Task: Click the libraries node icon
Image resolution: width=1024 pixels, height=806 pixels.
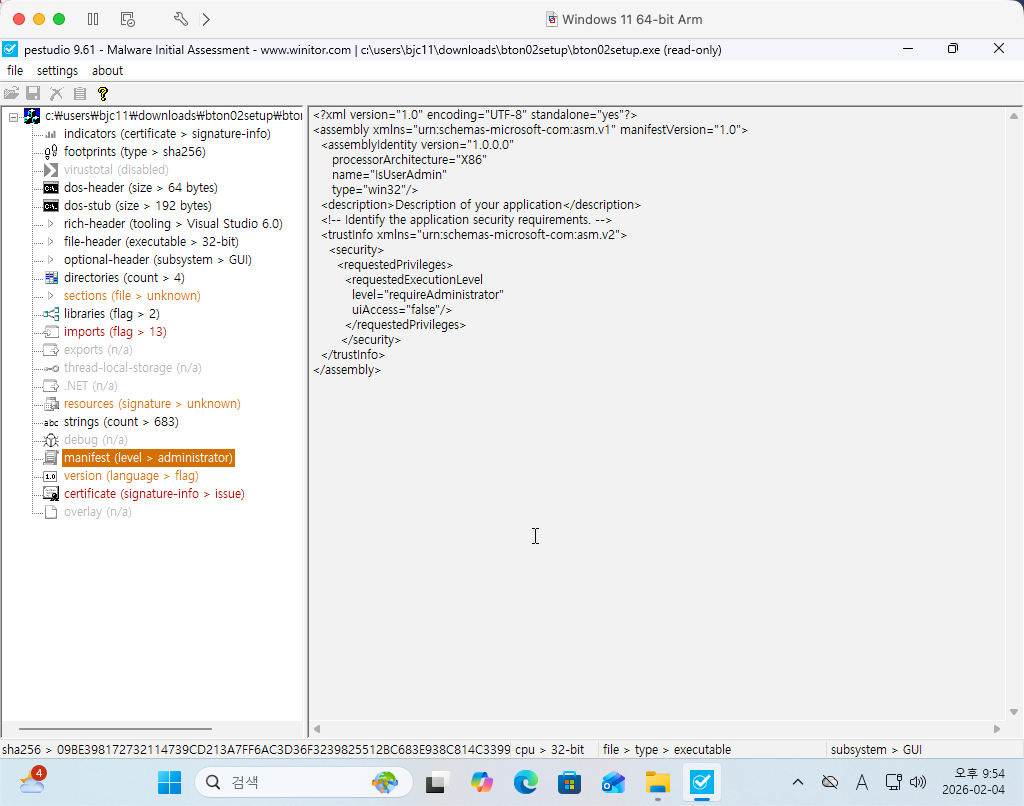Action: click(x=51, y=314)
